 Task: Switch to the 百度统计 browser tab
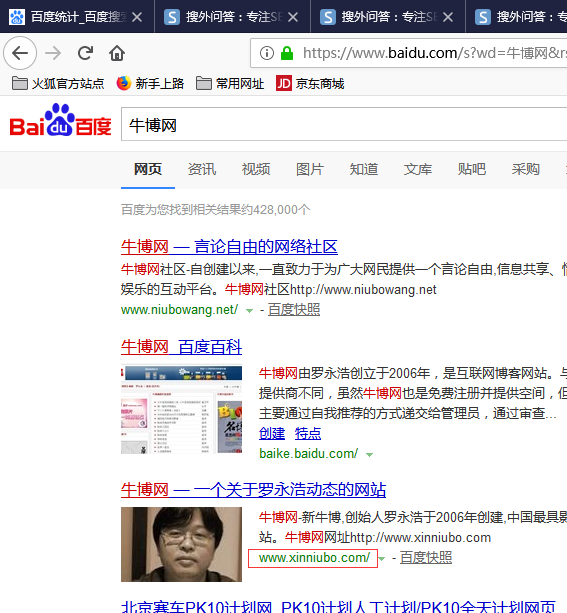coord(77,16)
